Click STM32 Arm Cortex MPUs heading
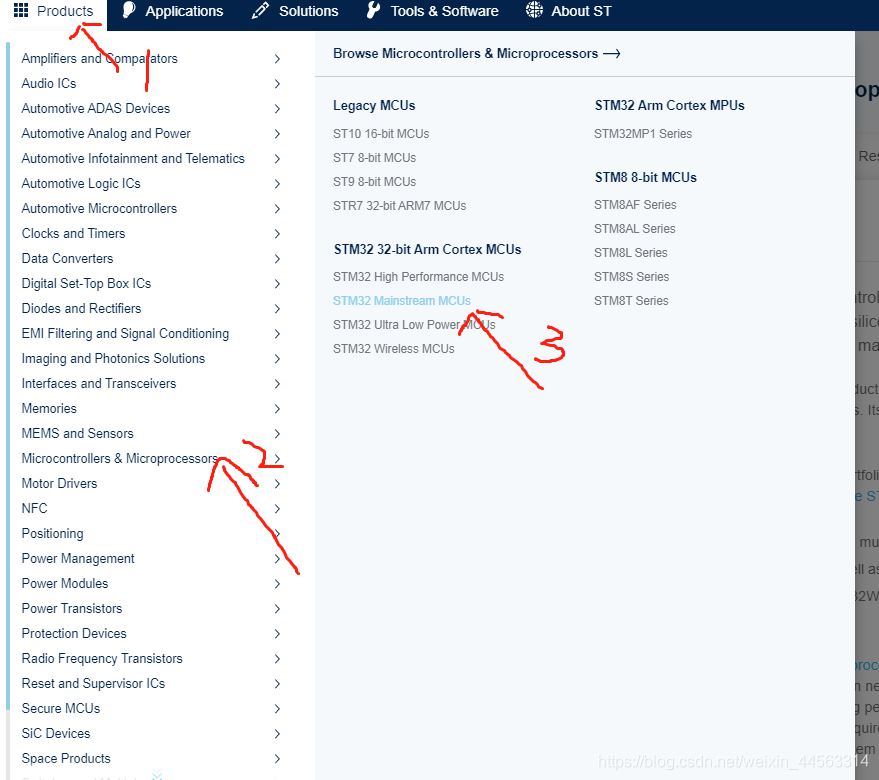Image resolution: width=879 pixels, height=780 pixels. click(x=669, y=105)
